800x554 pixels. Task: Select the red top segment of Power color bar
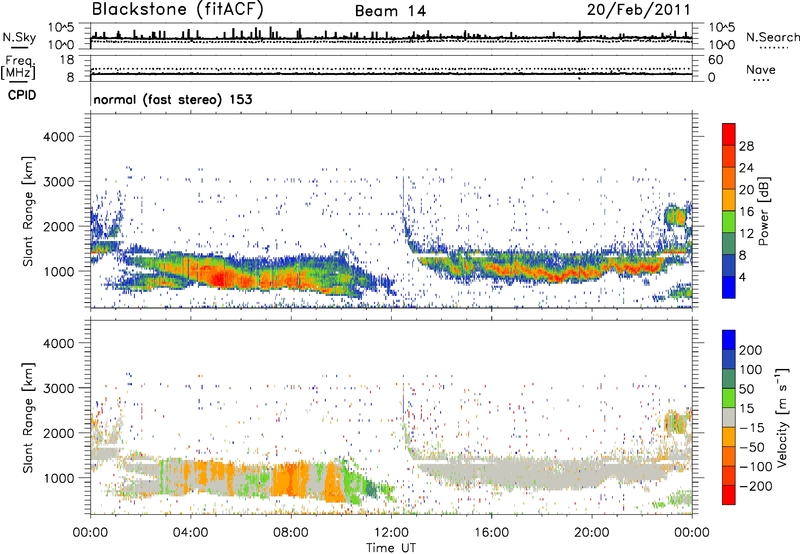tap(729, 134)
